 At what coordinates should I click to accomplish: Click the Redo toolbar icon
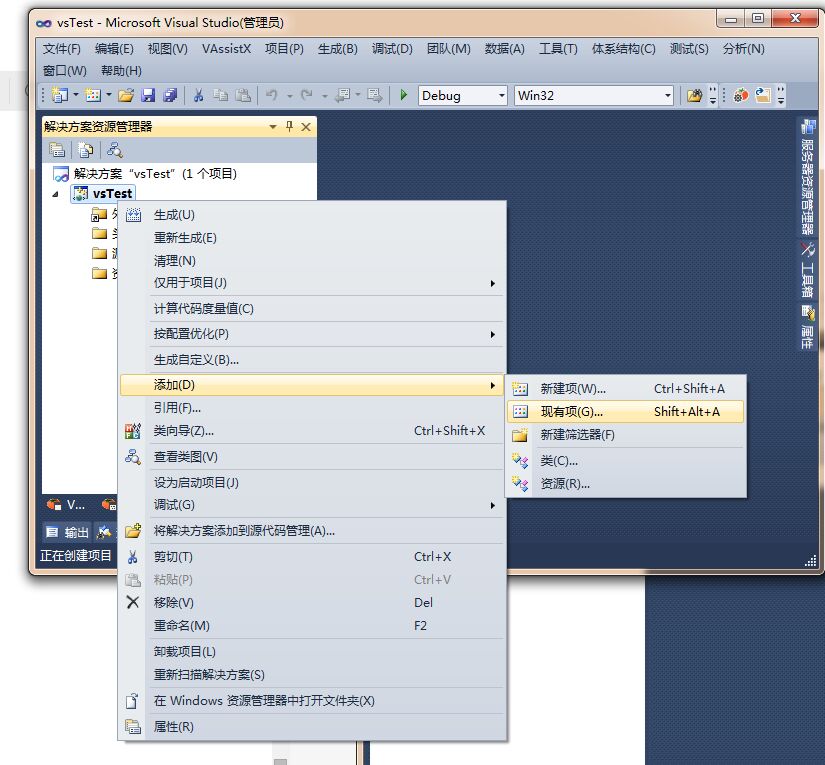tap(306, 95)
